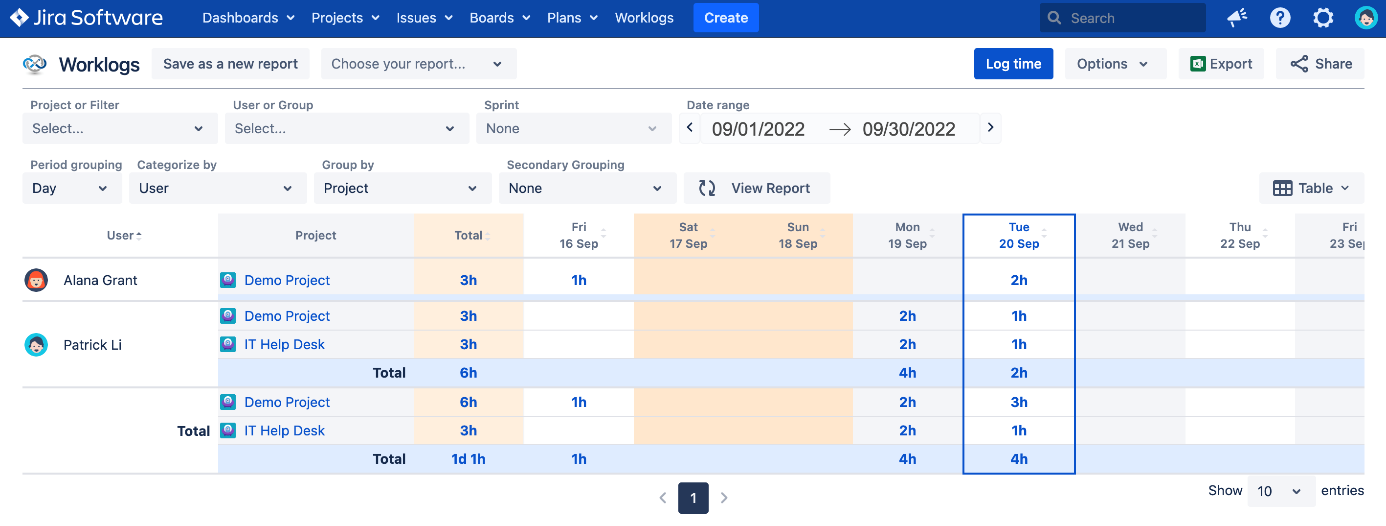Screen dimensions: 1386x526
Task: Open Demo Project link in Patrick Li's rows
Action: 287,316
